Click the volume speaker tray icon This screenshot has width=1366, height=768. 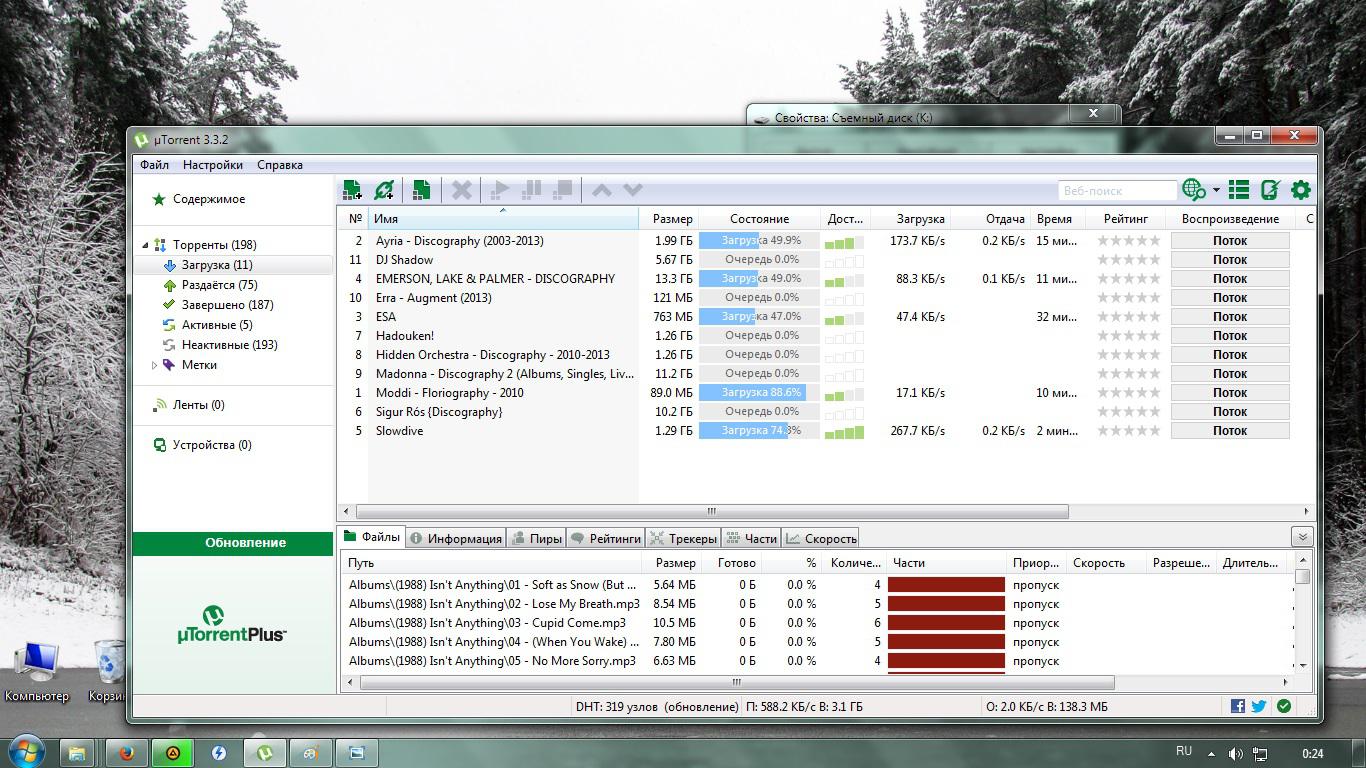click(1236, 753)
